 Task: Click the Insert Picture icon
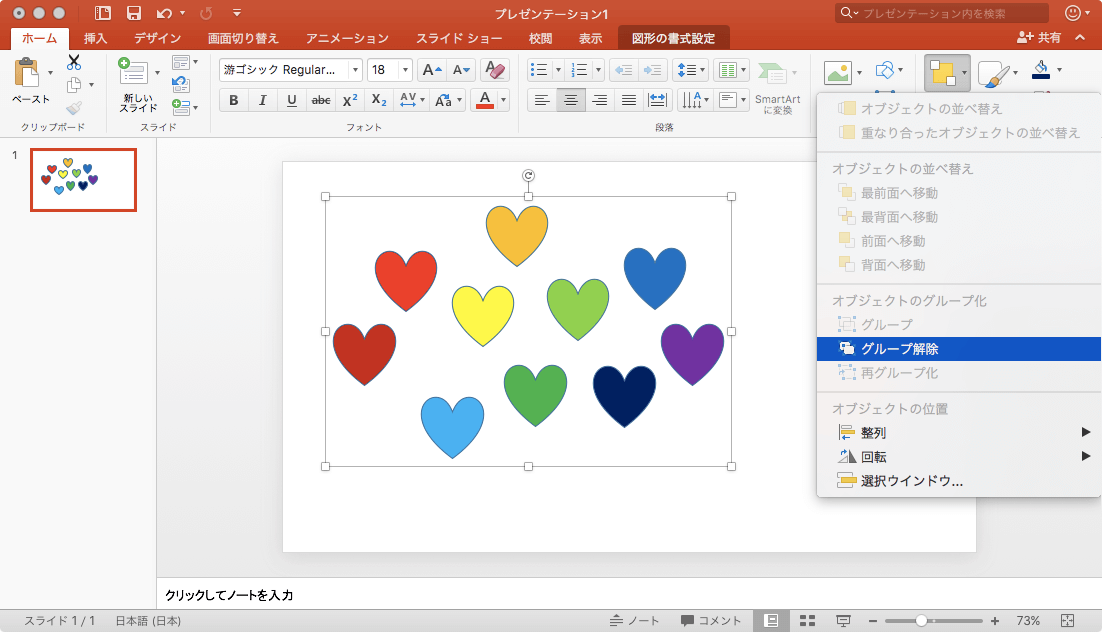point(836,72)
